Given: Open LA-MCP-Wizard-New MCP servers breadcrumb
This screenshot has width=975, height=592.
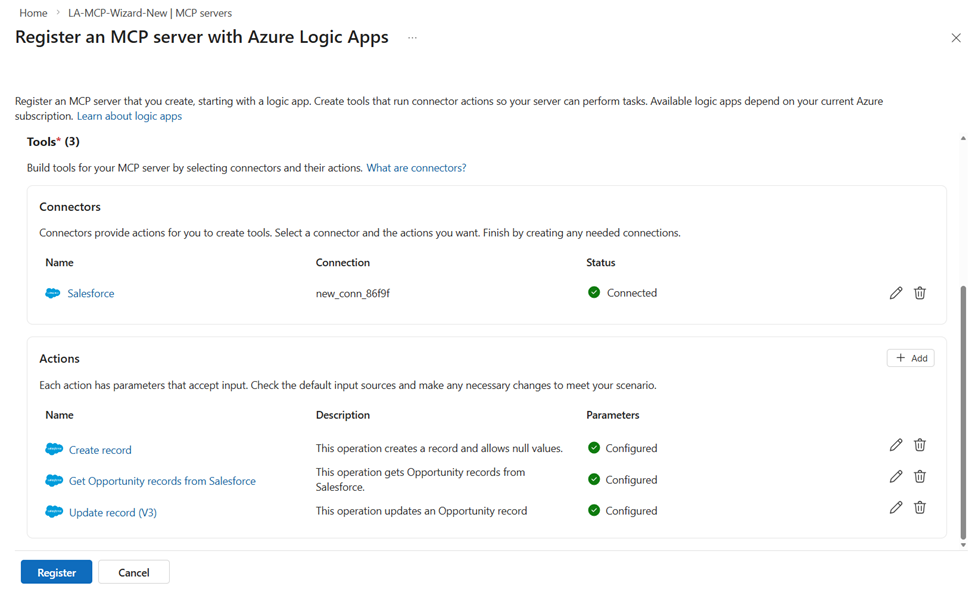Looking at the screenshot, I should (150, 13).
